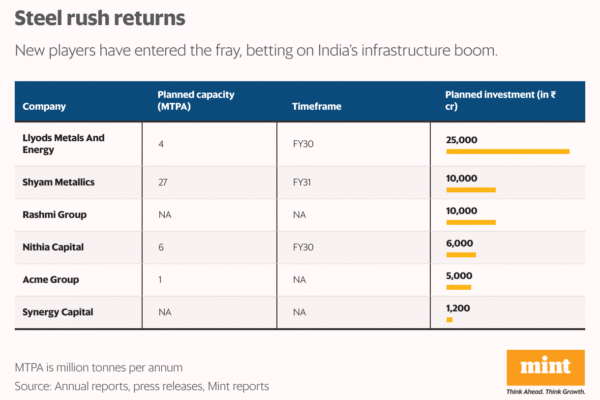The image size is (600, 400).
Task: Click the FY31 timeframe cell
Action: [x=302, y=182]
